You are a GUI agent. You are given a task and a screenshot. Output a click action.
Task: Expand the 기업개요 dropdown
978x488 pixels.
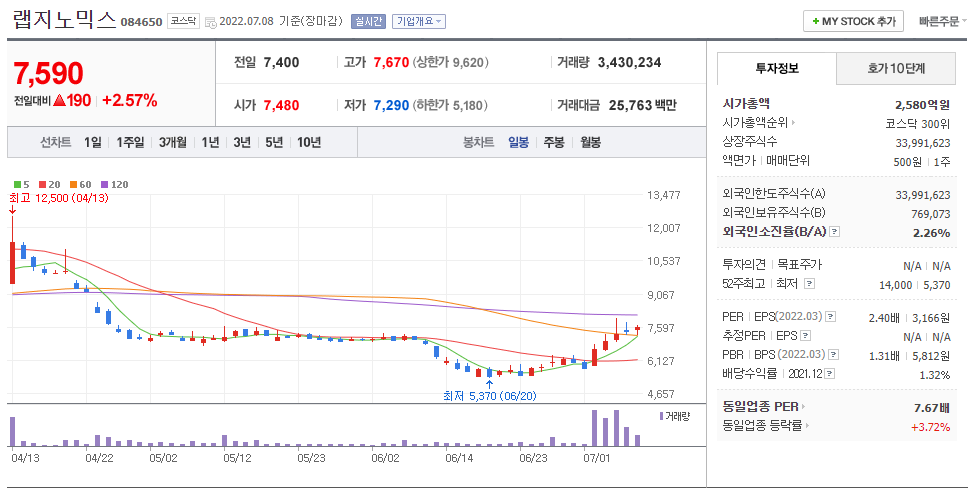coord(419,22)
